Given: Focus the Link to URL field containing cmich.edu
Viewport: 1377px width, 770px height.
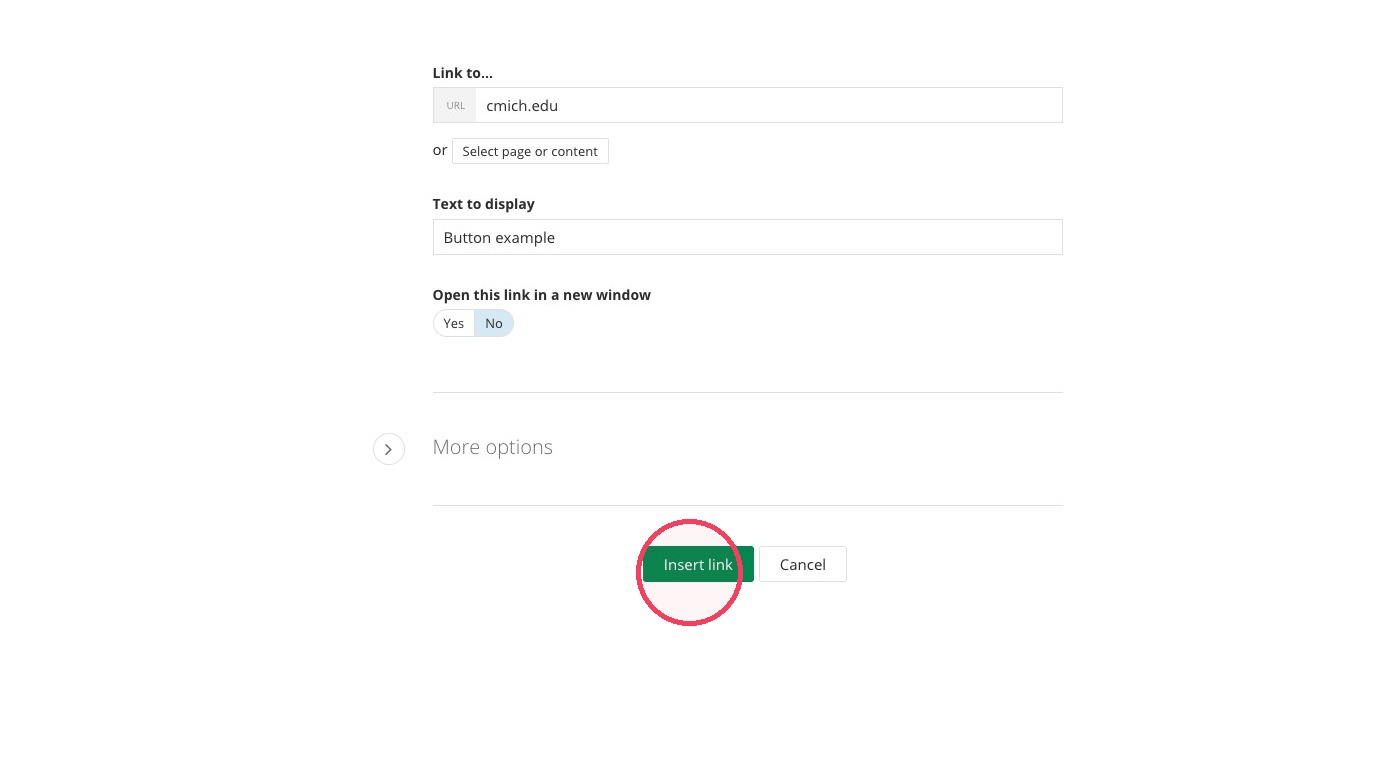Looking at the screenshot, I should [x=748, y=105].
